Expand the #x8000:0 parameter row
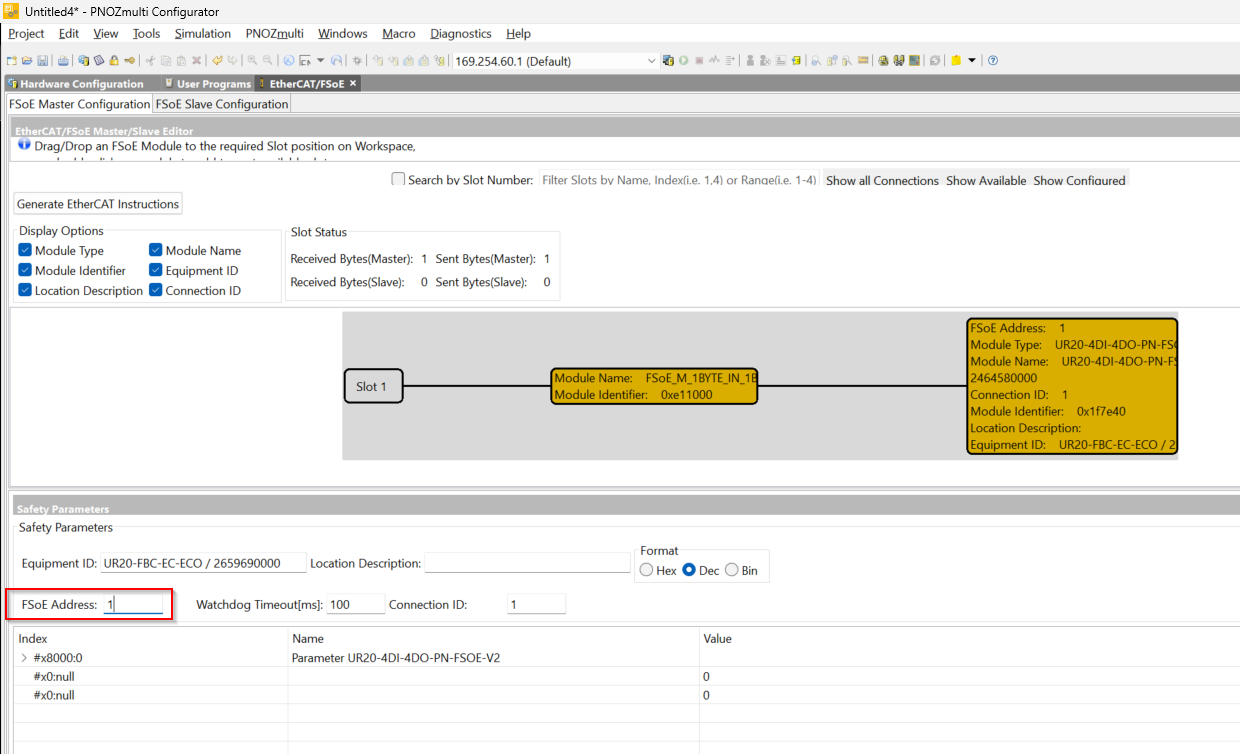Image resolution: width=1240 pixels, height=754 pixels. tap(24, 658)
